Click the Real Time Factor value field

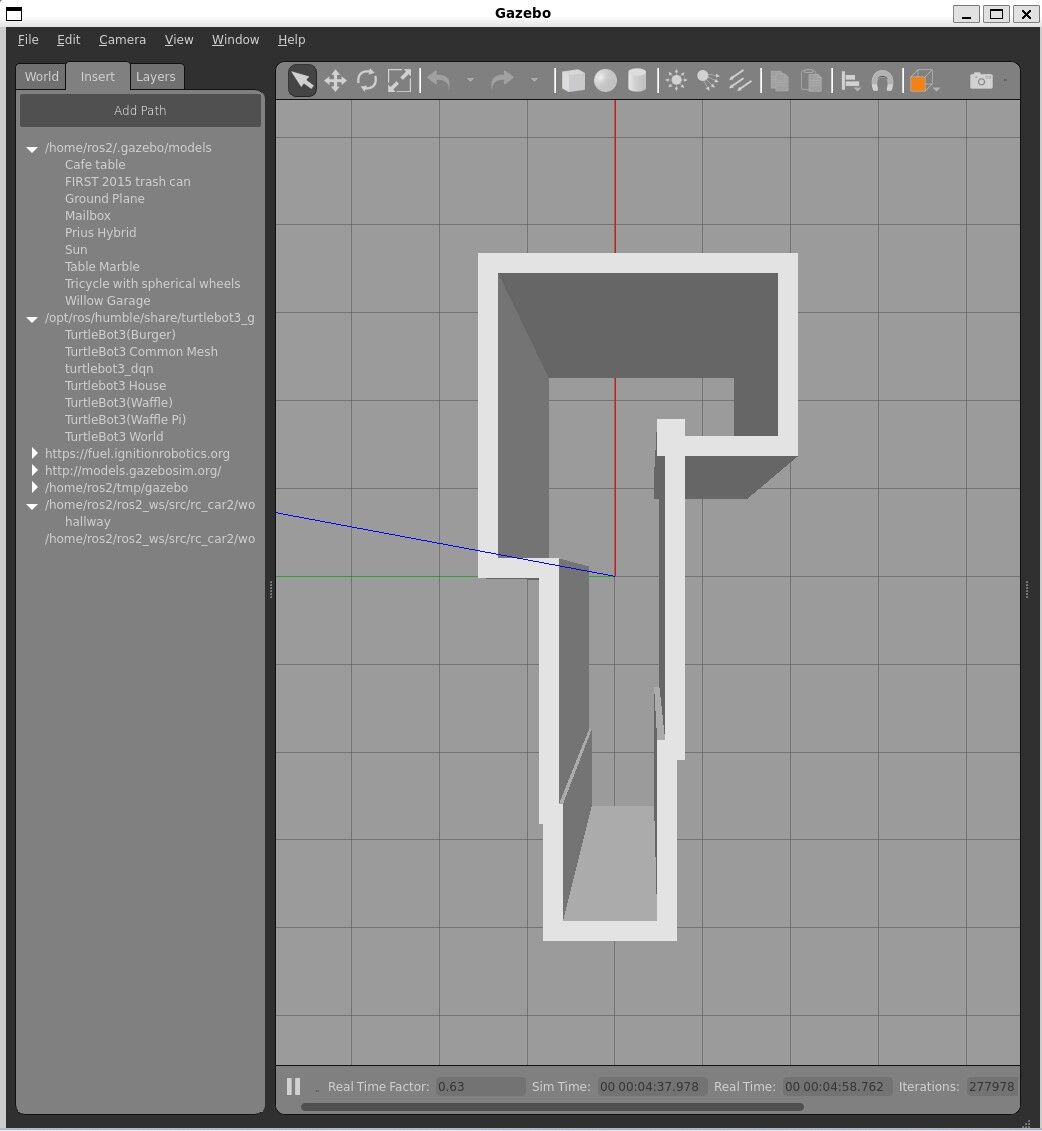pyautogui.click(x=480, y=1086)
